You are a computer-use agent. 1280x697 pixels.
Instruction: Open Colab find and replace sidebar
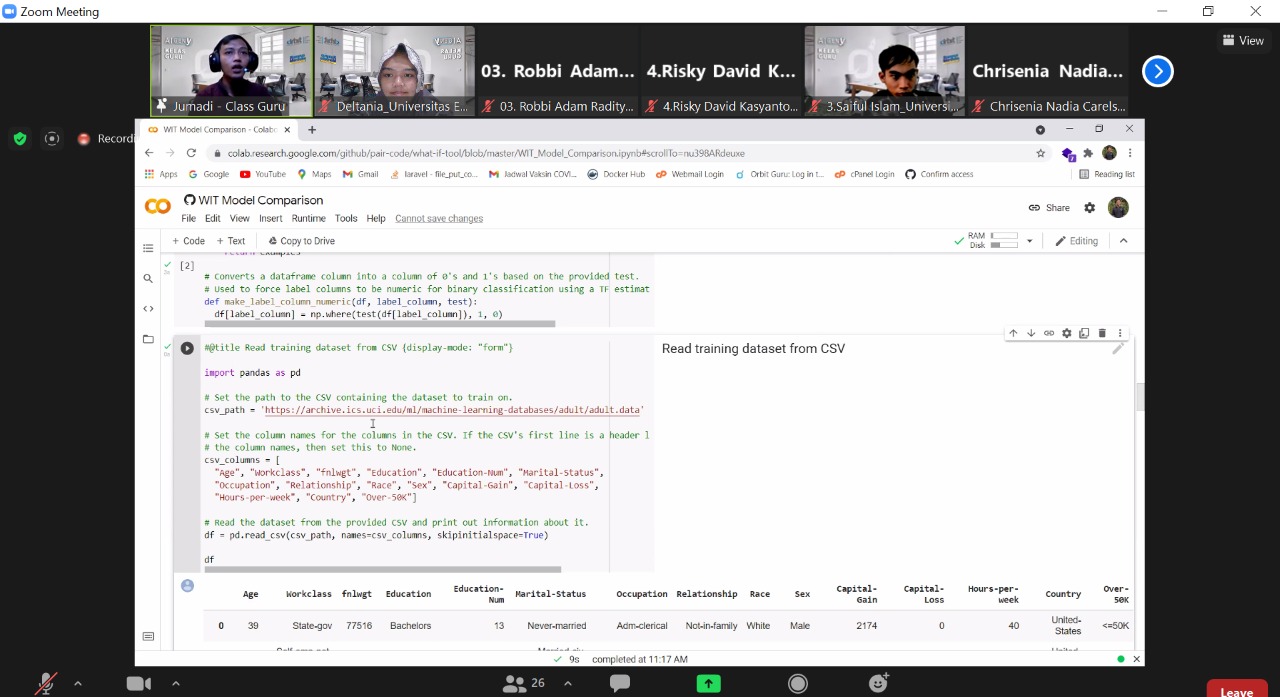[148, 278]
